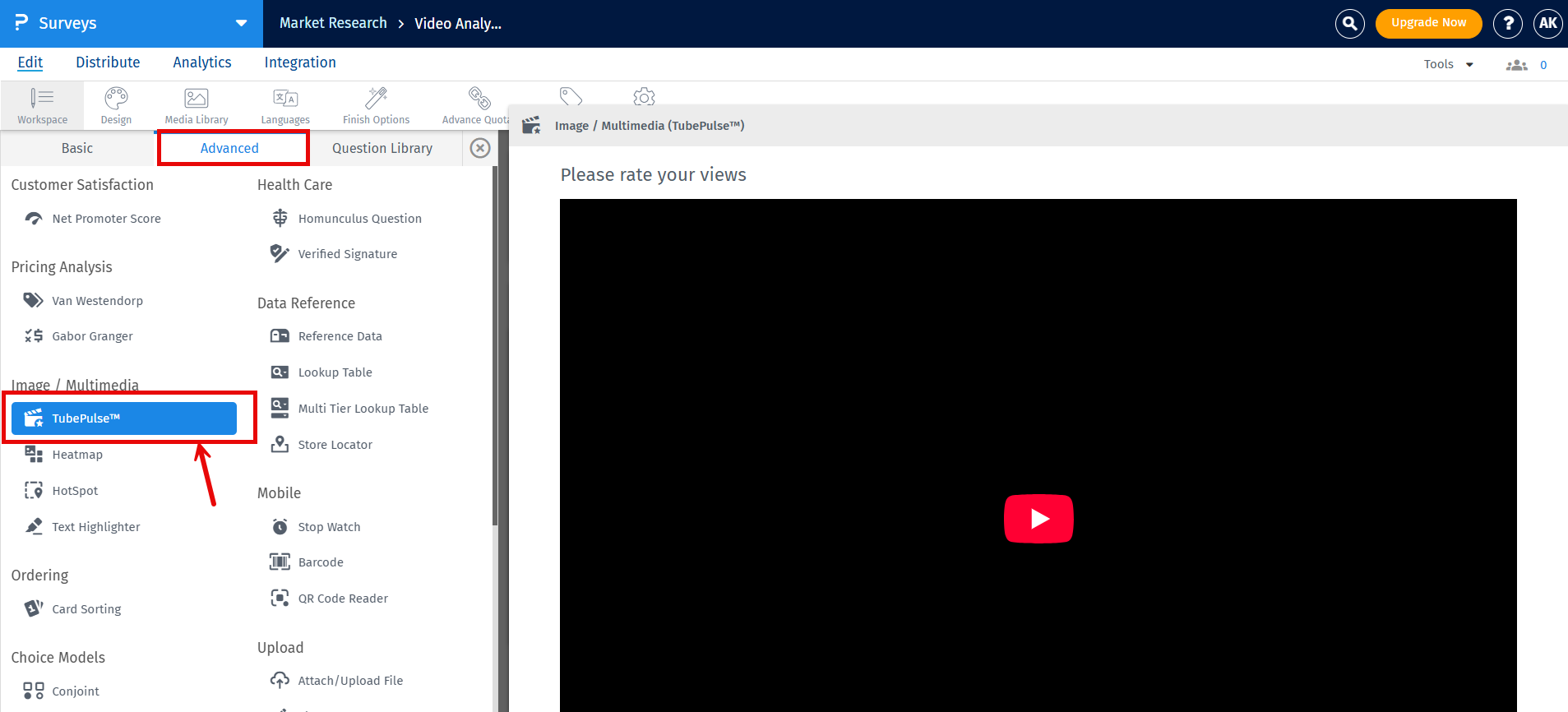
Task: Click the settings gear icon in the toolbar
Action: tap(644, 97)
